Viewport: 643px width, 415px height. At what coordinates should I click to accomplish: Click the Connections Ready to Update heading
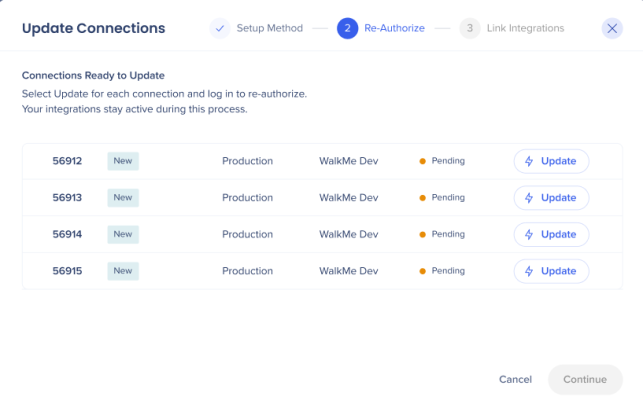[x=93, y=75]
